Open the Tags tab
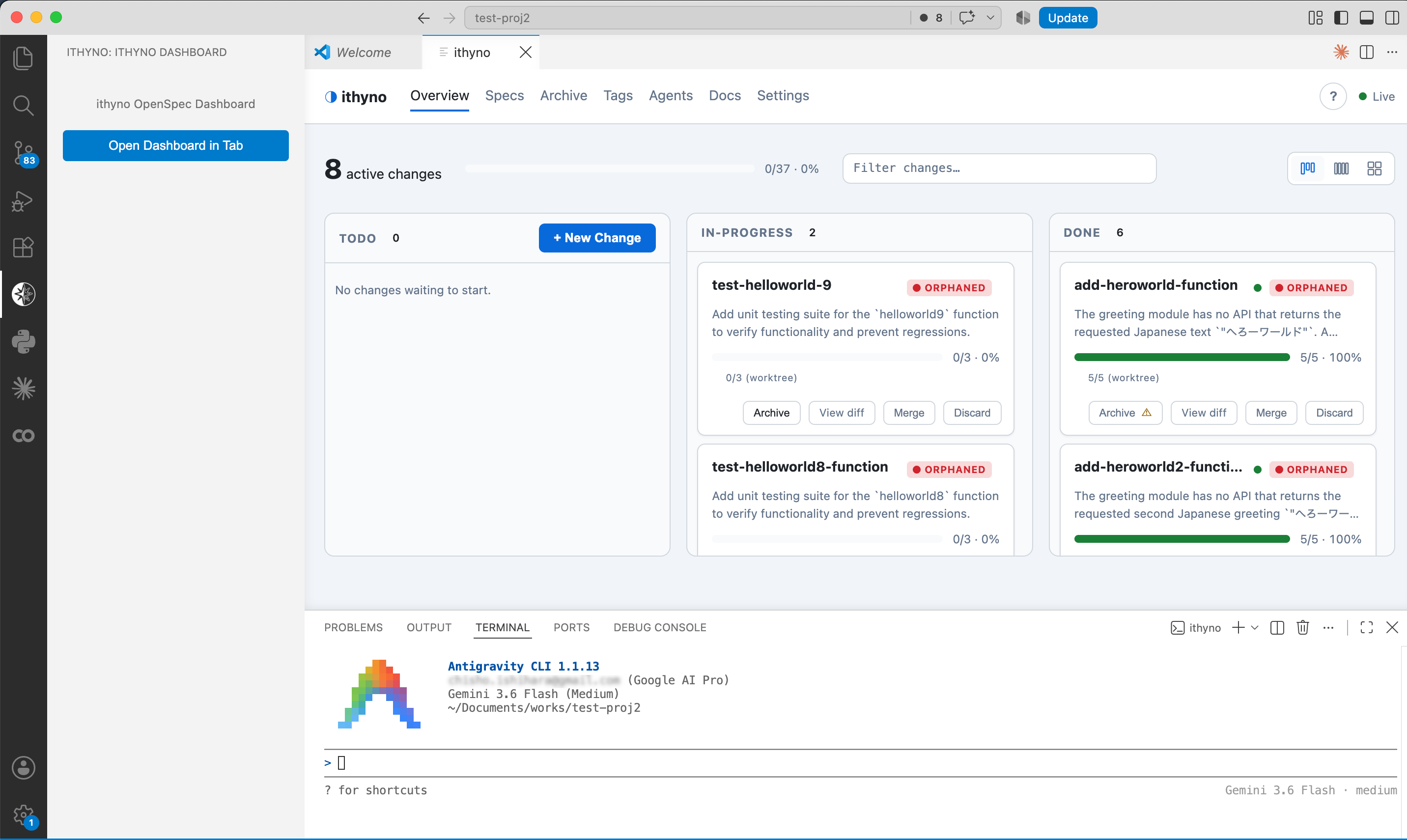The width and height of the screenshot is (1407, 840). point(618,95)
